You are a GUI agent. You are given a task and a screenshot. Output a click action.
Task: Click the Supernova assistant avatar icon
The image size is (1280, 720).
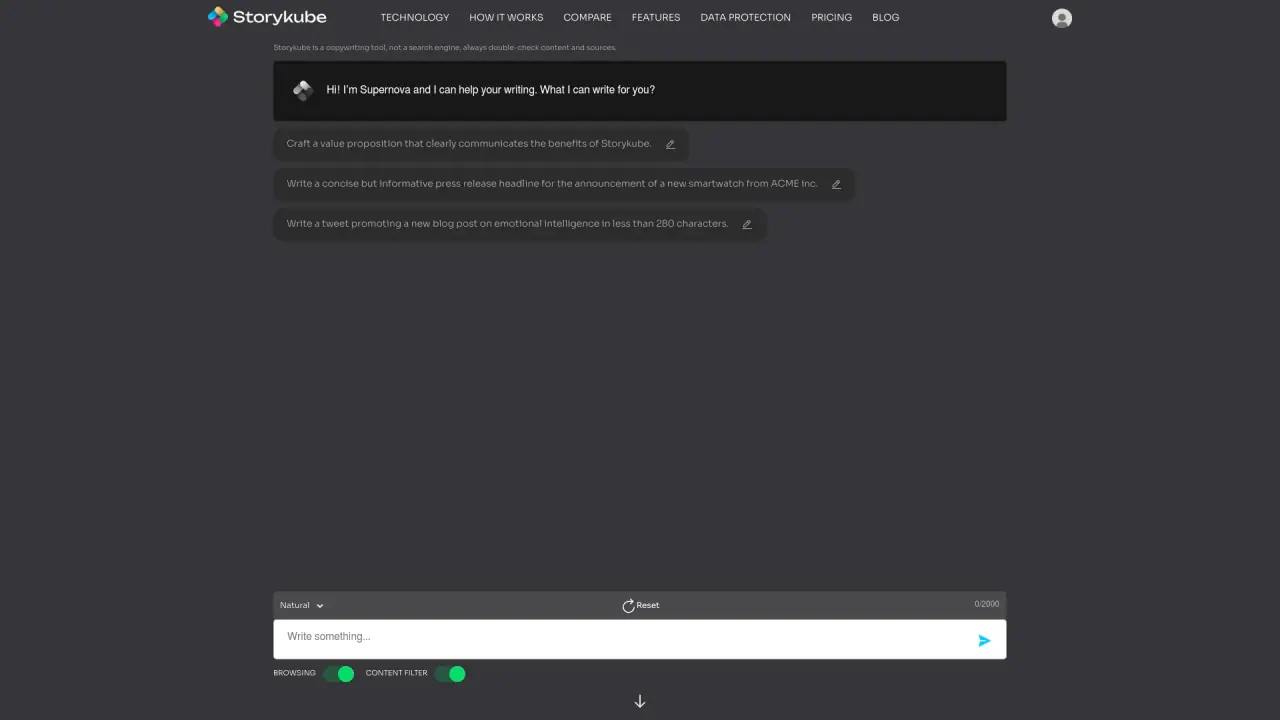pos(303,91)
